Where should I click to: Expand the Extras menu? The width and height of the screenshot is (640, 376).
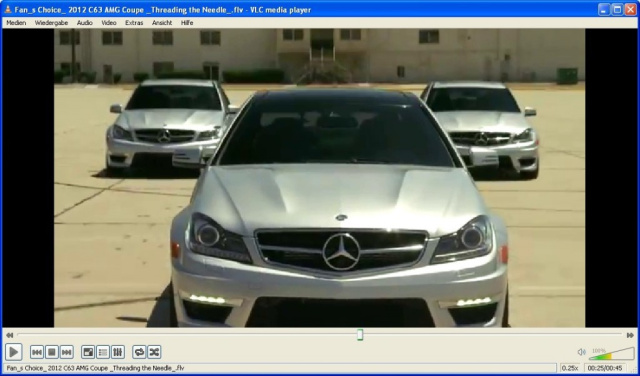pos(134,23)
